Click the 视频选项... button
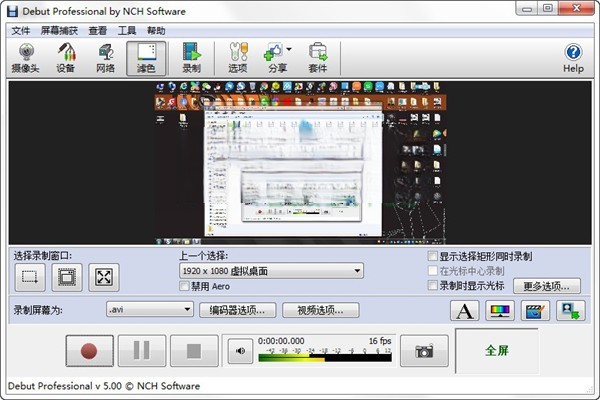Image resolution: width=600 pixels, height=400 pixels. coord(320,310)
